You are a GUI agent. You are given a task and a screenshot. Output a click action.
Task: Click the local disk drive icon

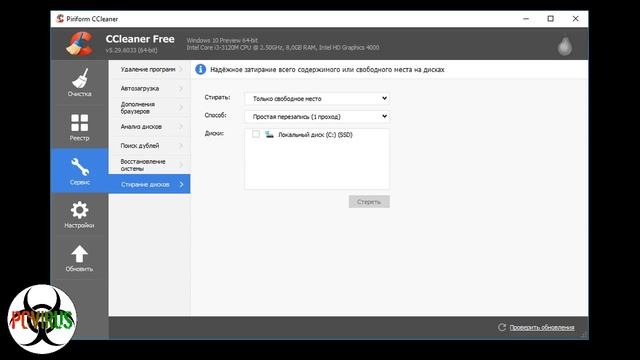[x=269, y=134]
